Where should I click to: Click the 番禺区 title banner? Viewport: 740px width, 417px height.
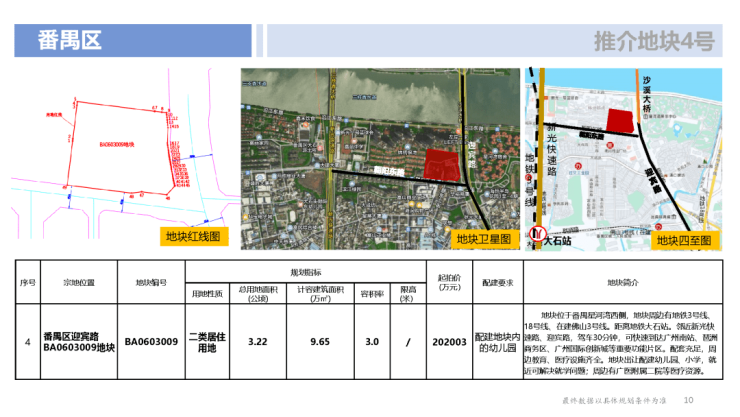point(70,41)
